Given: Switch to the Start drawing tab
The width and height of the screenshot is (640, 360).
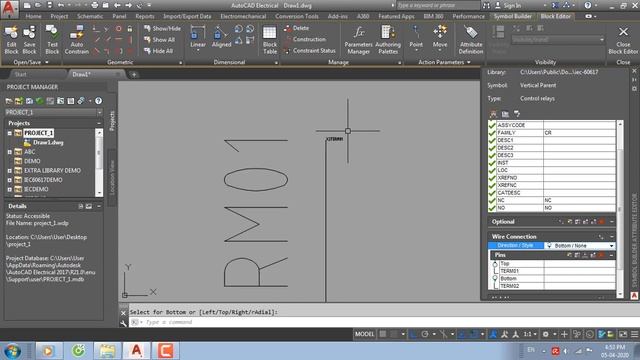Looking at the screenshot, I should coord(20,74).
